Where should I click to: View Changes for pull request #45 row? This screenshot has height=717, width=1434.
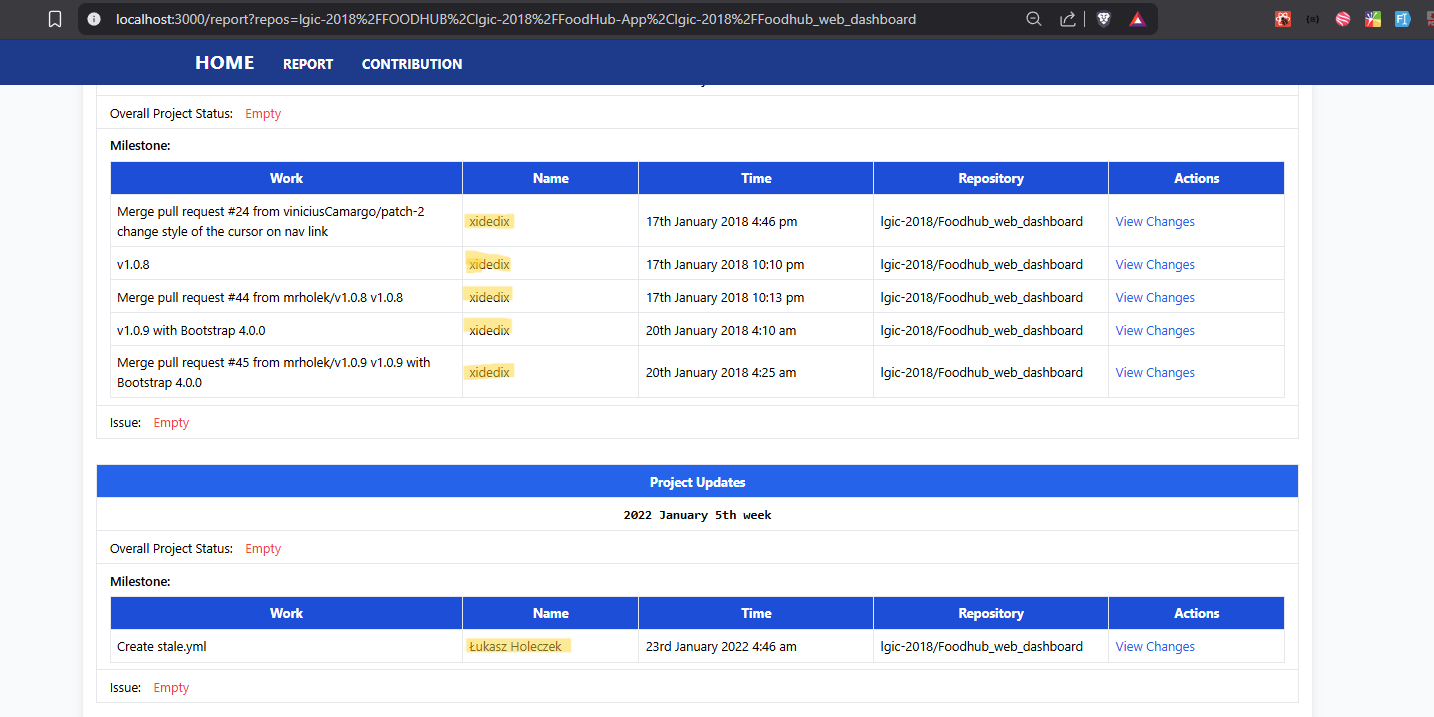pos(1155,373)
